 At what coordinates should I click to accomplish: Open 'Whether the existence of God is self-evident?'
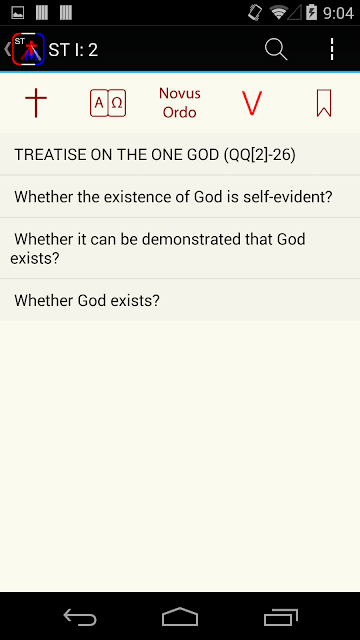click(180, 197)
